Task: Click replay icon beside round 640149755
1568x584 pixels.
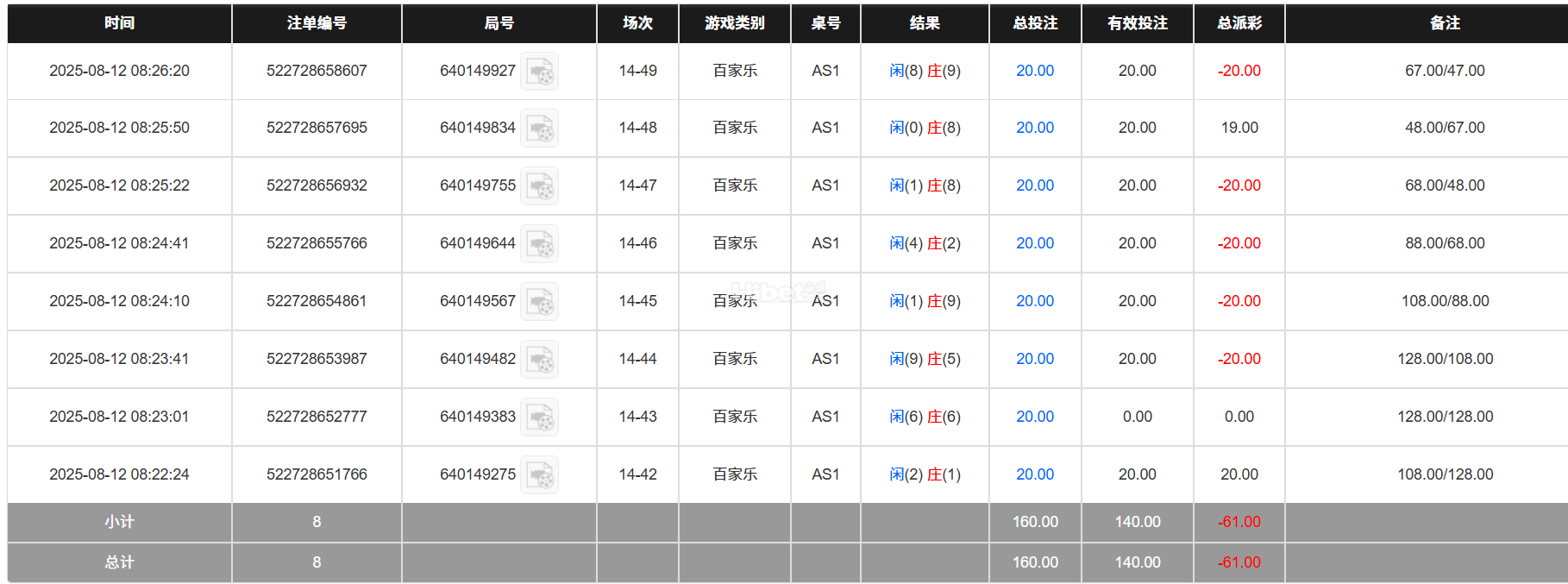Action: tap(540, 186)
